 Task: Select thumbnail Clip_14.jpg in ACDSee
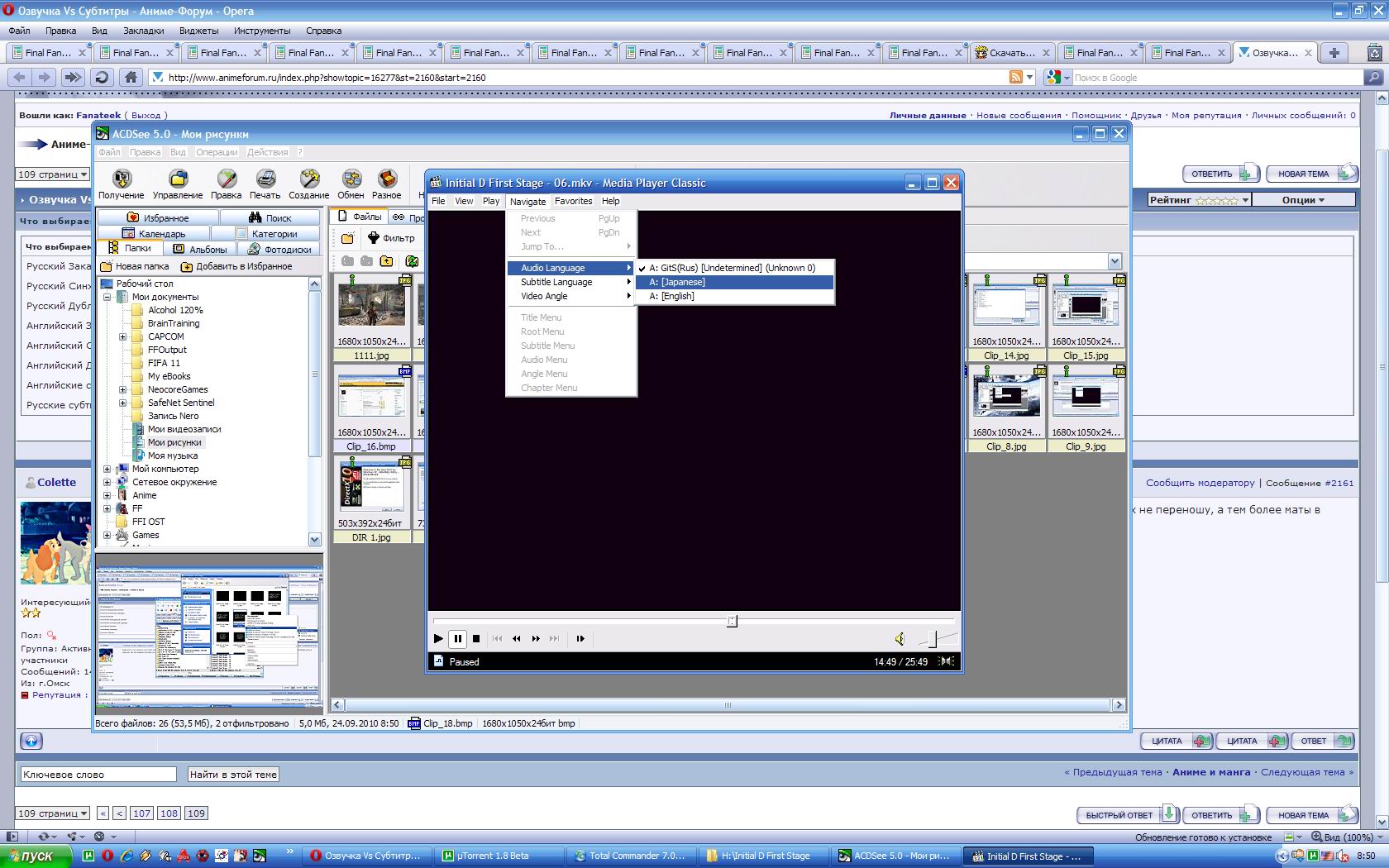(x=1006, y=318)
